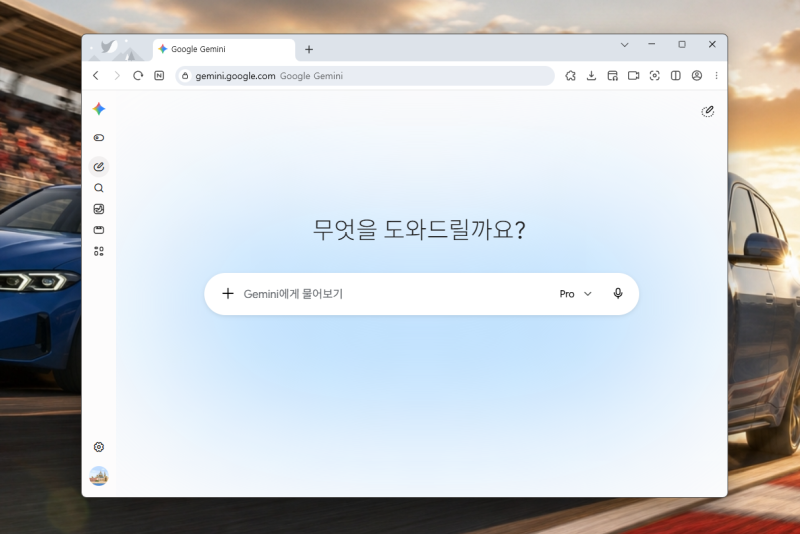Open temporary chat icon at top right

(708, 111)
